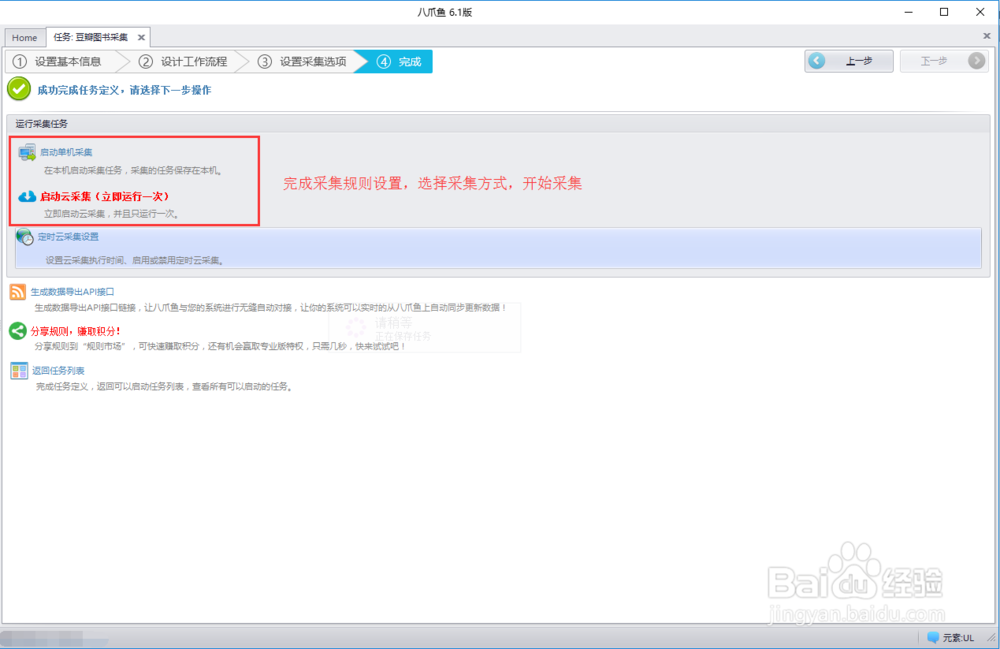Click the 上一步 button
The image size is (1000, 649).
[x=848, y=61]
